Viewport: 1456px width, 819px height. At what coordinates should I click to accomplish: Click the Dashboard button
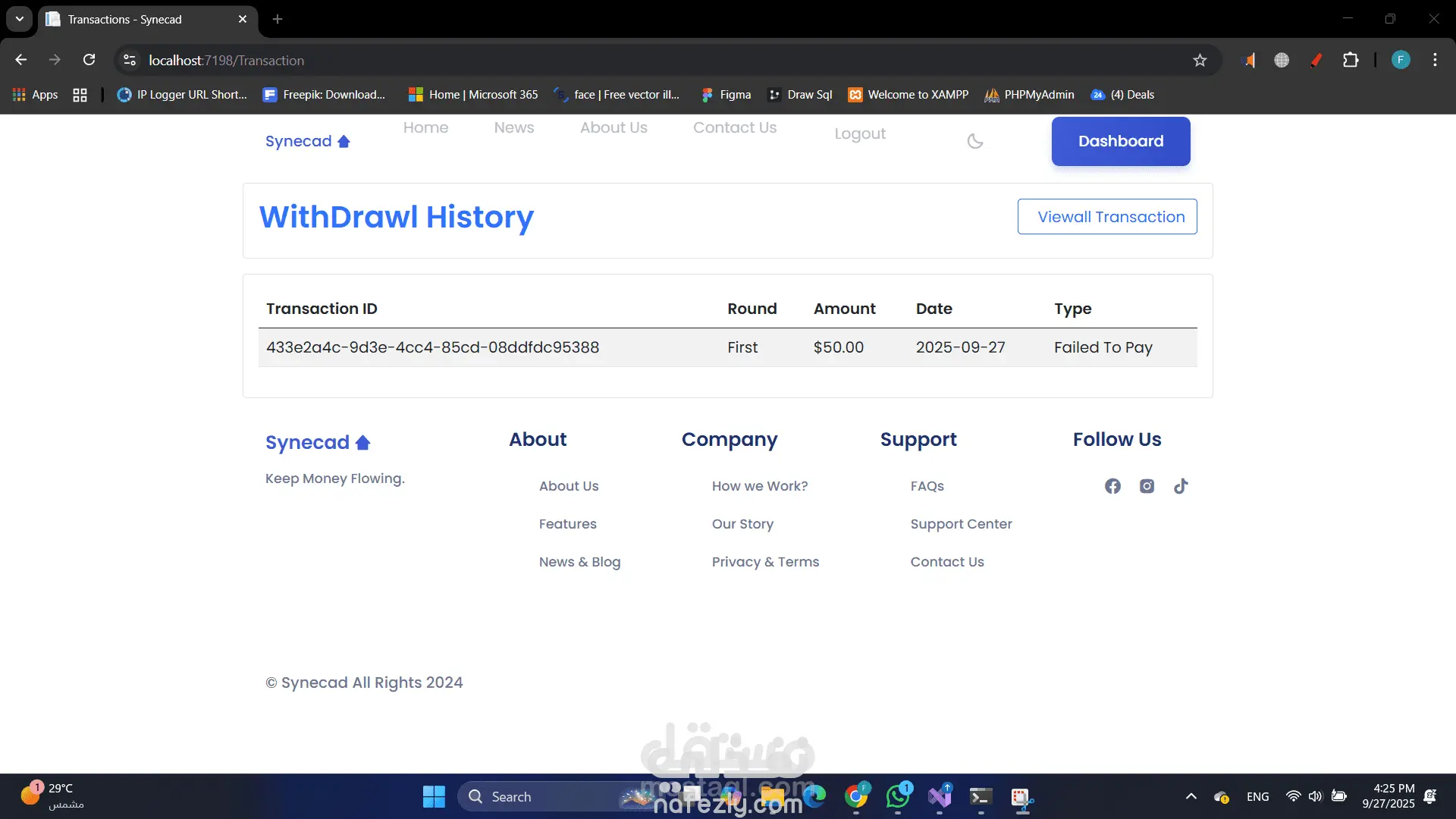click(1120, 141)
